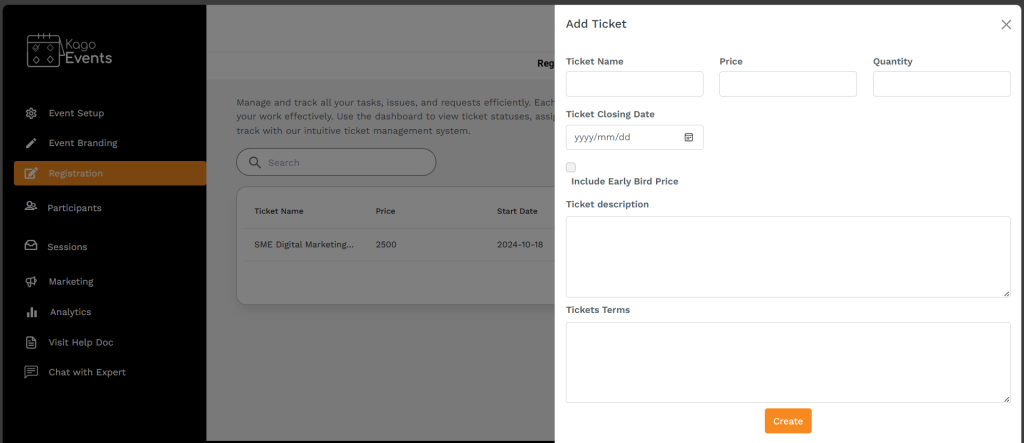Screen dimensions: 1024x443
Task: Click the Sessions envelope icon
Action: pos(31,246)
